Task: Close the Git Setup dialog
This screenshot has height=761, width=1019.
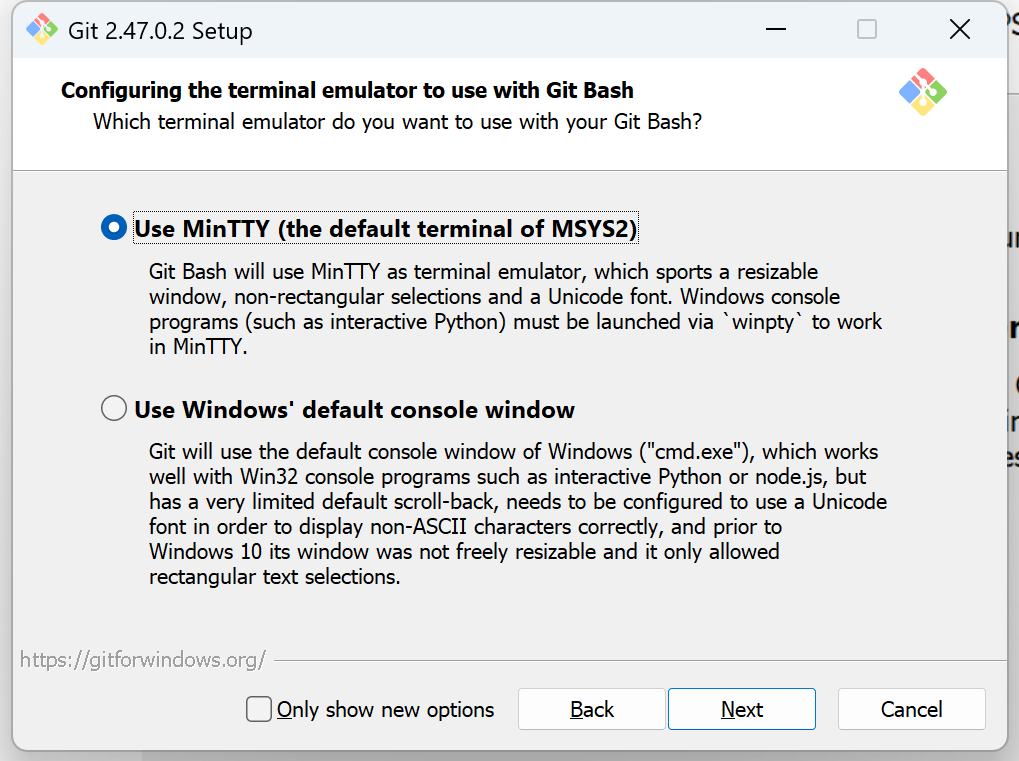Action: tap(960, 30)
